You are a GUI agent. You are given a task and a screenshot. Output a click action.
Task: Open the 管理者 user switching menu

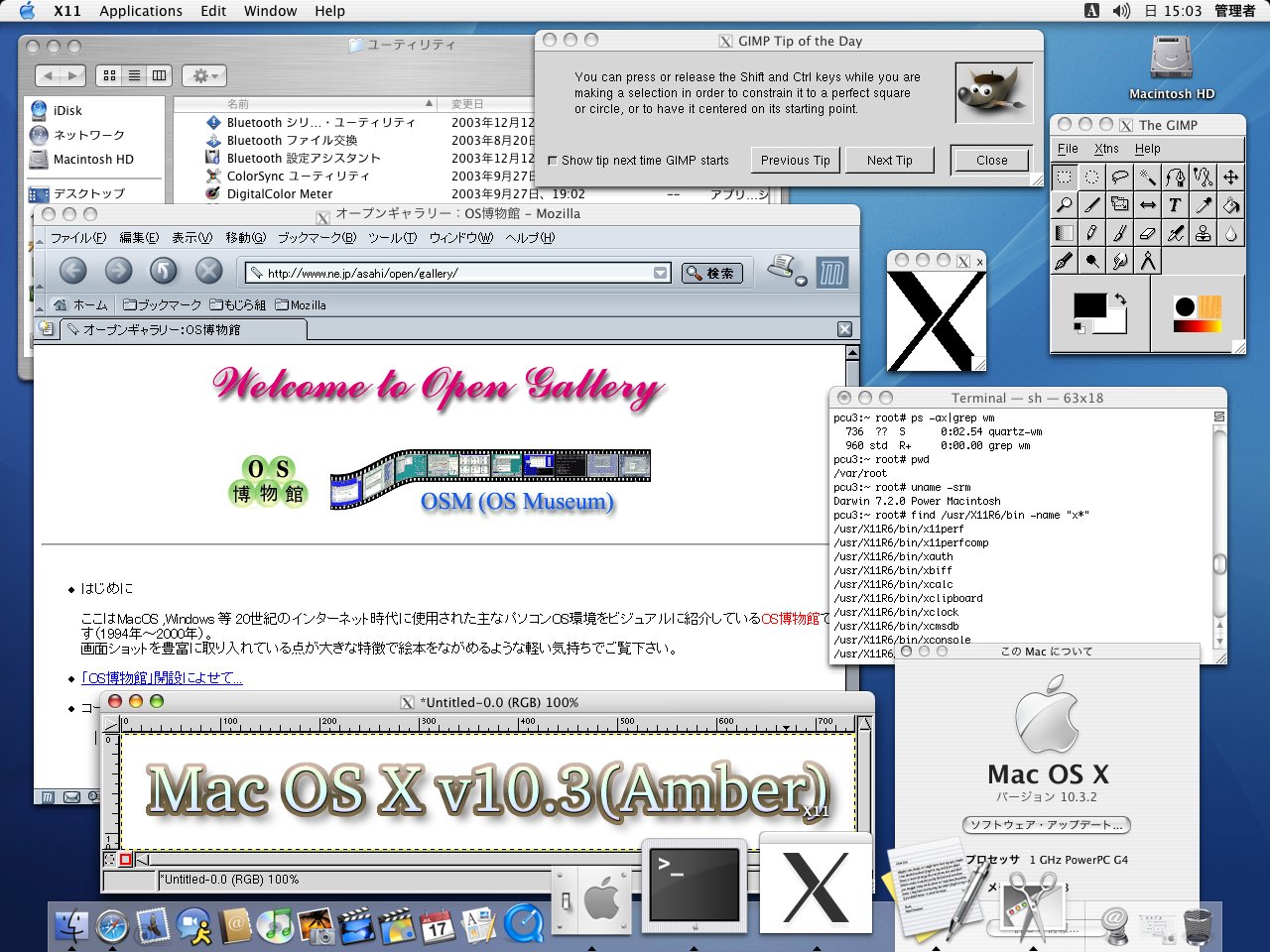click(1235, 11)
